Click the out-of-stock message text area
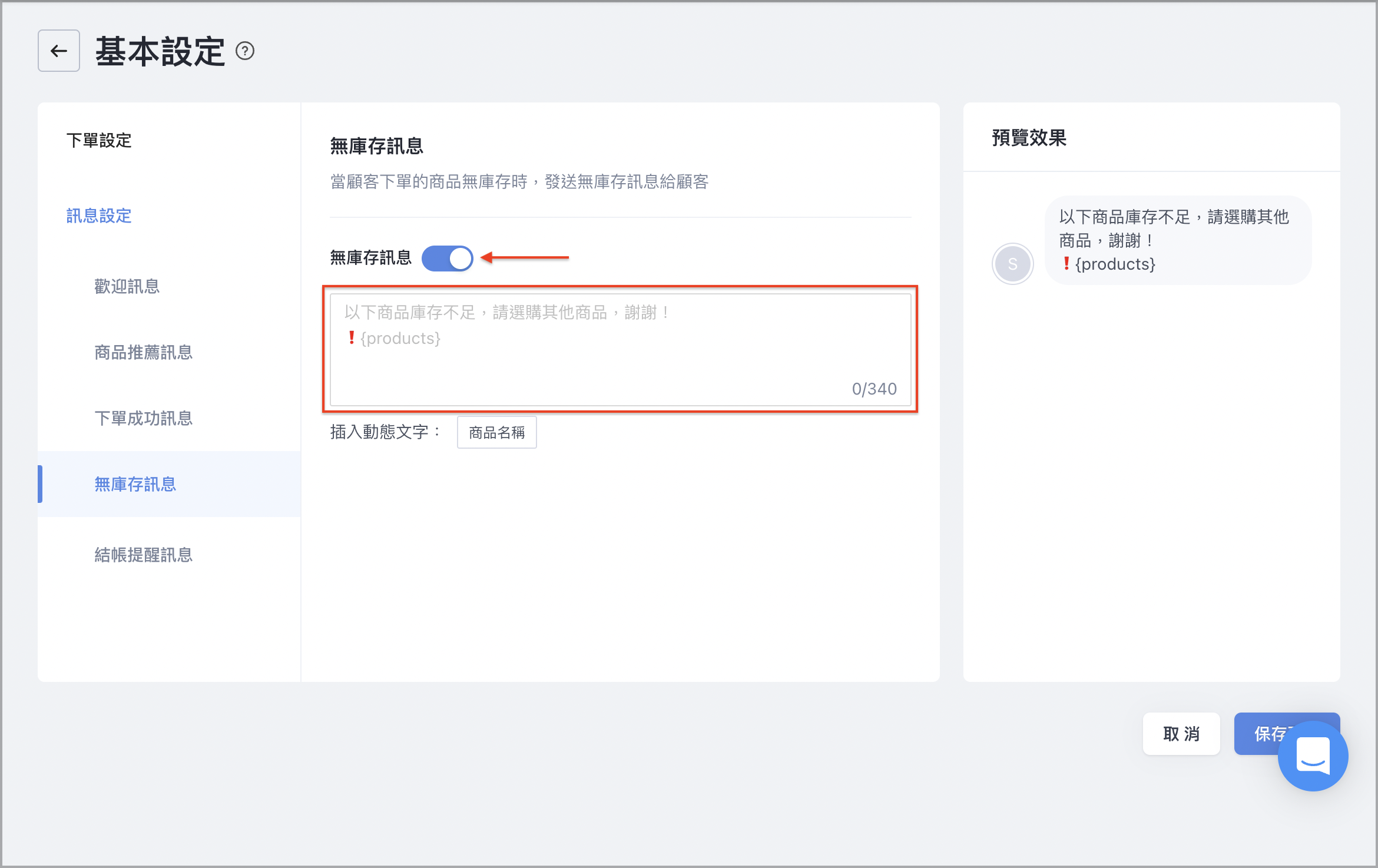The height and width of the screenshot is (868, 1378). coord(621,350)
